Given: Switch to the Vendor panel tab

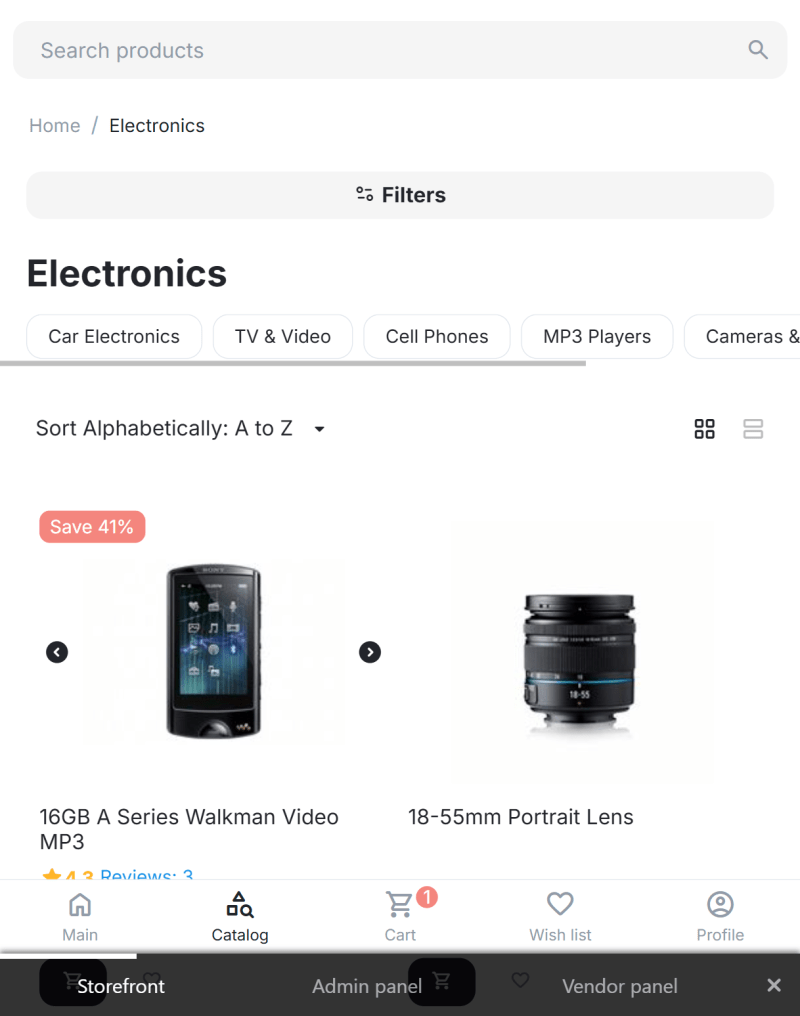Looking at the screenshot, I should [x=620, y=987].
